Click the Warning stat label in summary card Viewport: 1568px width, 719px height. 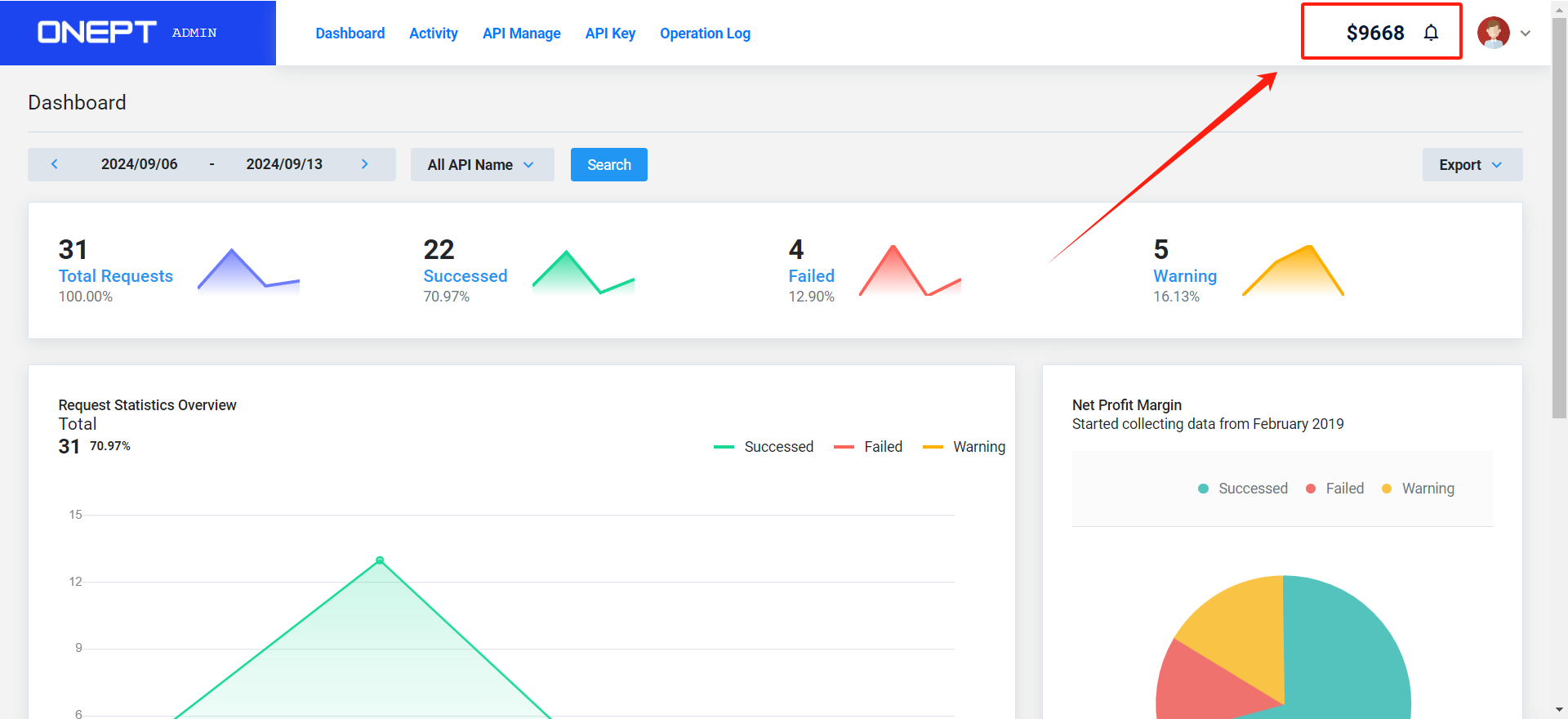click(1185, 276)
